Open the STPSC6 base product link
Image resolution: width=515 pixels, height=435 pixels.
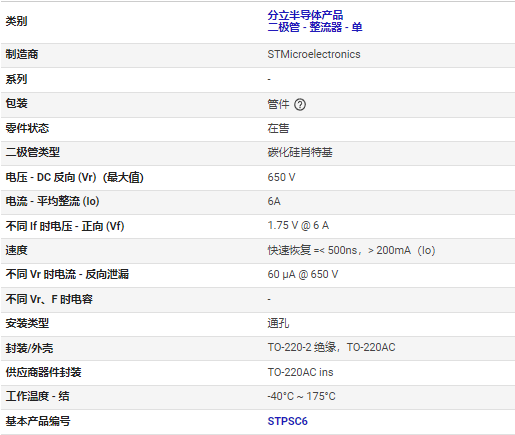click(287, 421)
